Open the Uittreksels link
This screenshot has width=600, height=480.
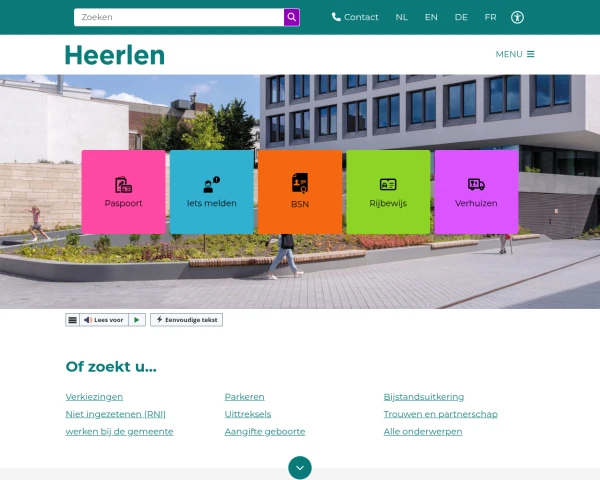[248, 414]
